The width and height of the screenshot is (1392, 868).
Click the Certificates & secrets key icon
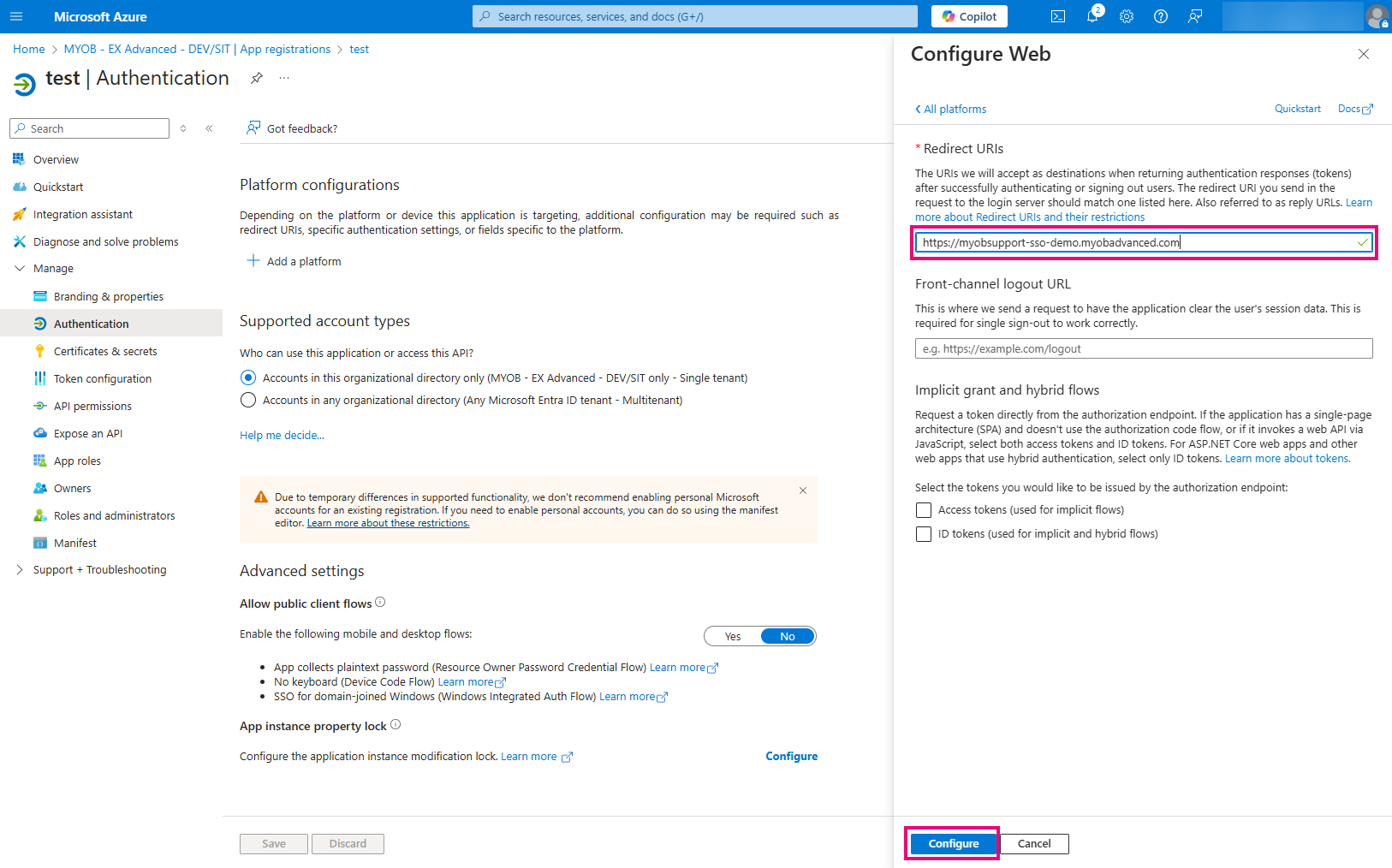39,351
